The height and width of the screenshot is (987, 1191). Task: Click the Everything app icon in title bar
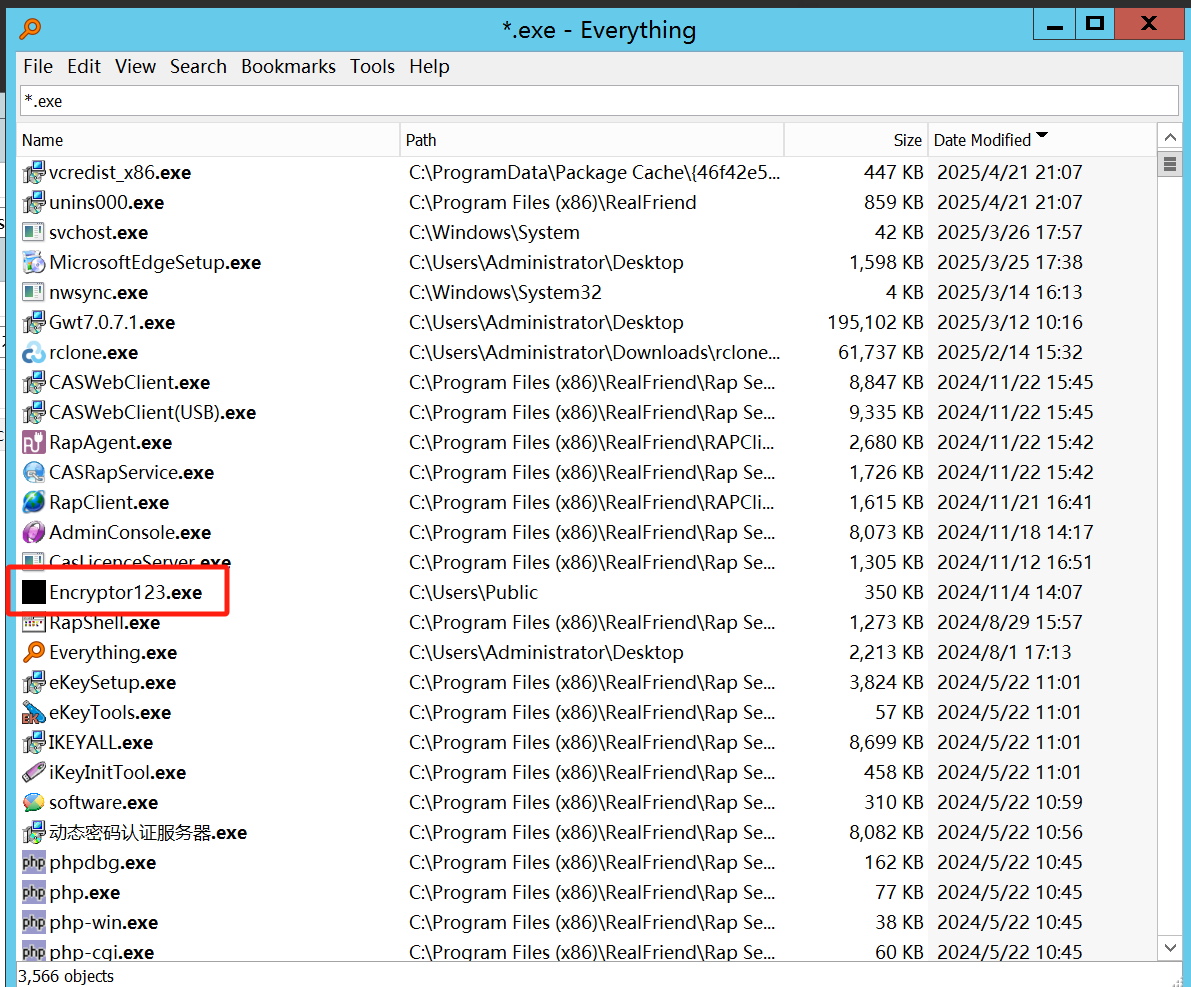pyautogui.click(x=31, y=29)
